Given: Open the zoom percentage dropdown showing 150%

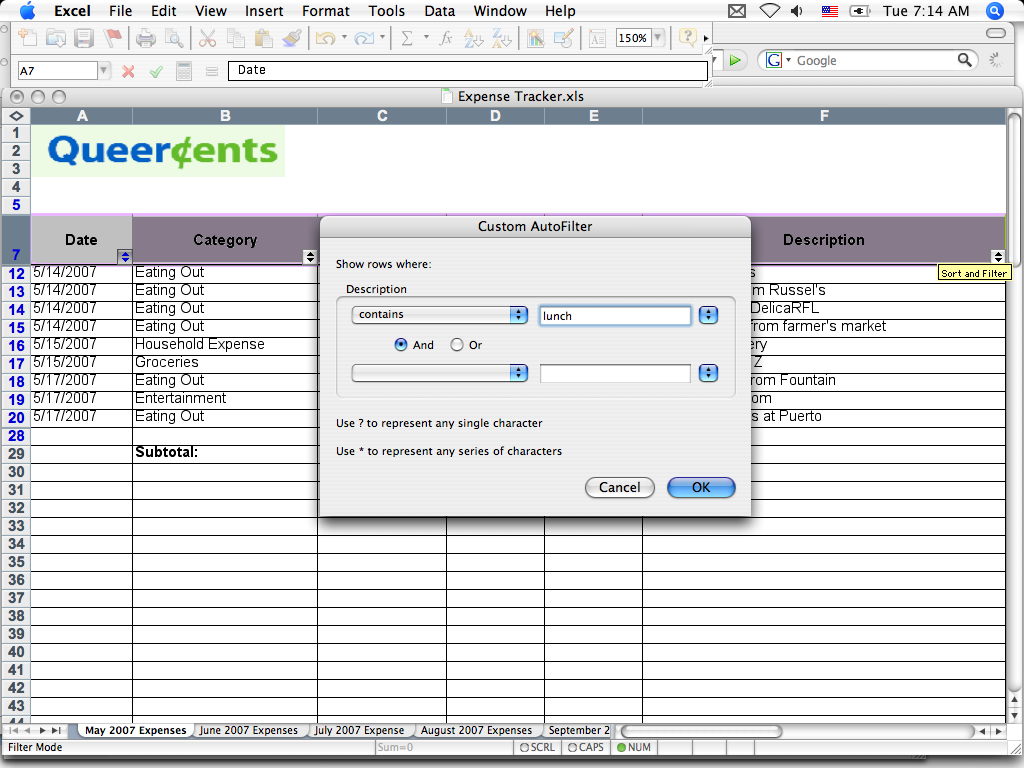Looking at the screenshot, I should coord(657,39).
